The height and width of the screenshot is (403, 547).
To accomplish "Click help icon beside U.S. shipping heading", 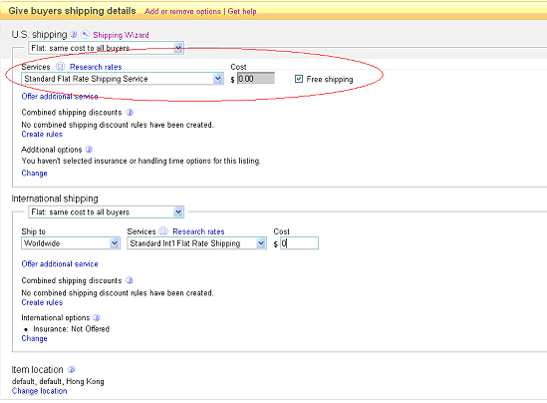I will point(73,35).
